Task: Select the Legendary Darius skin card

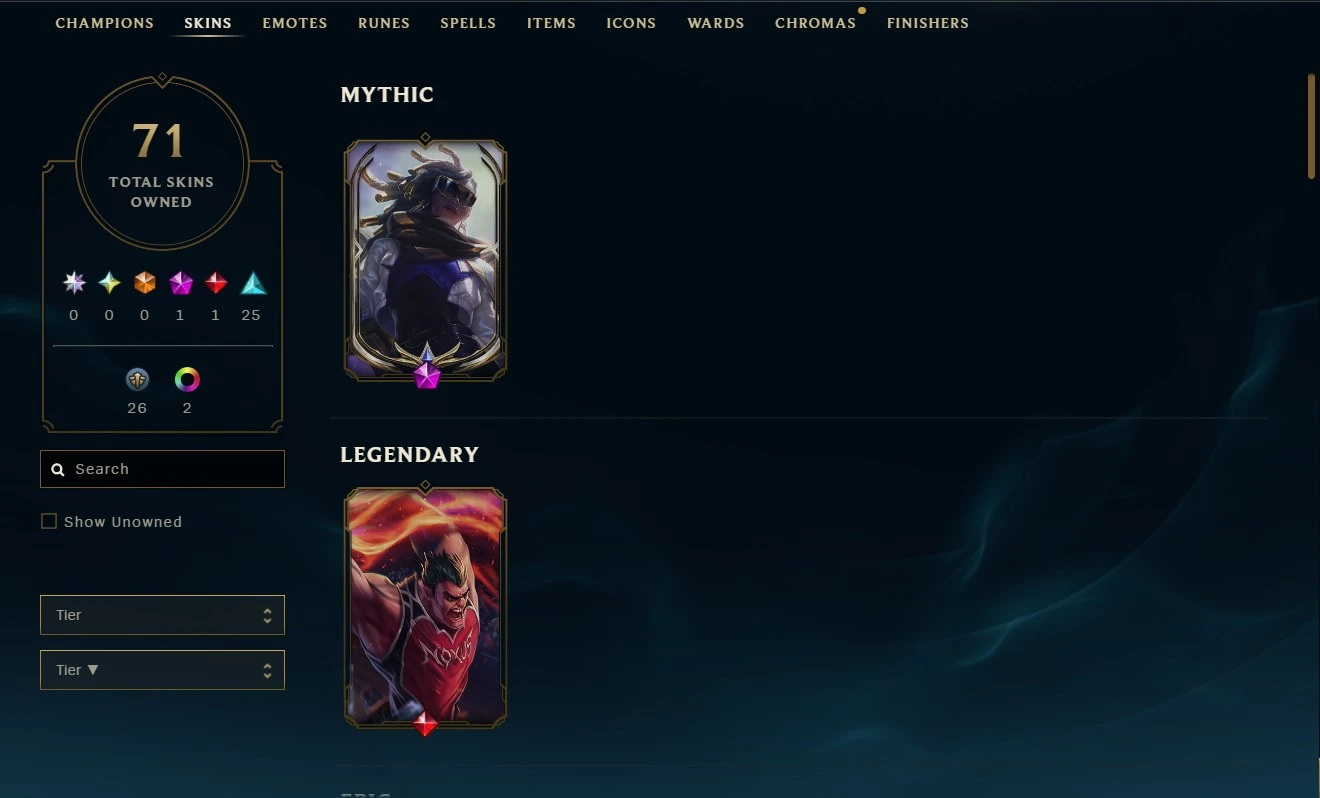Action: [x=426, y=608]
